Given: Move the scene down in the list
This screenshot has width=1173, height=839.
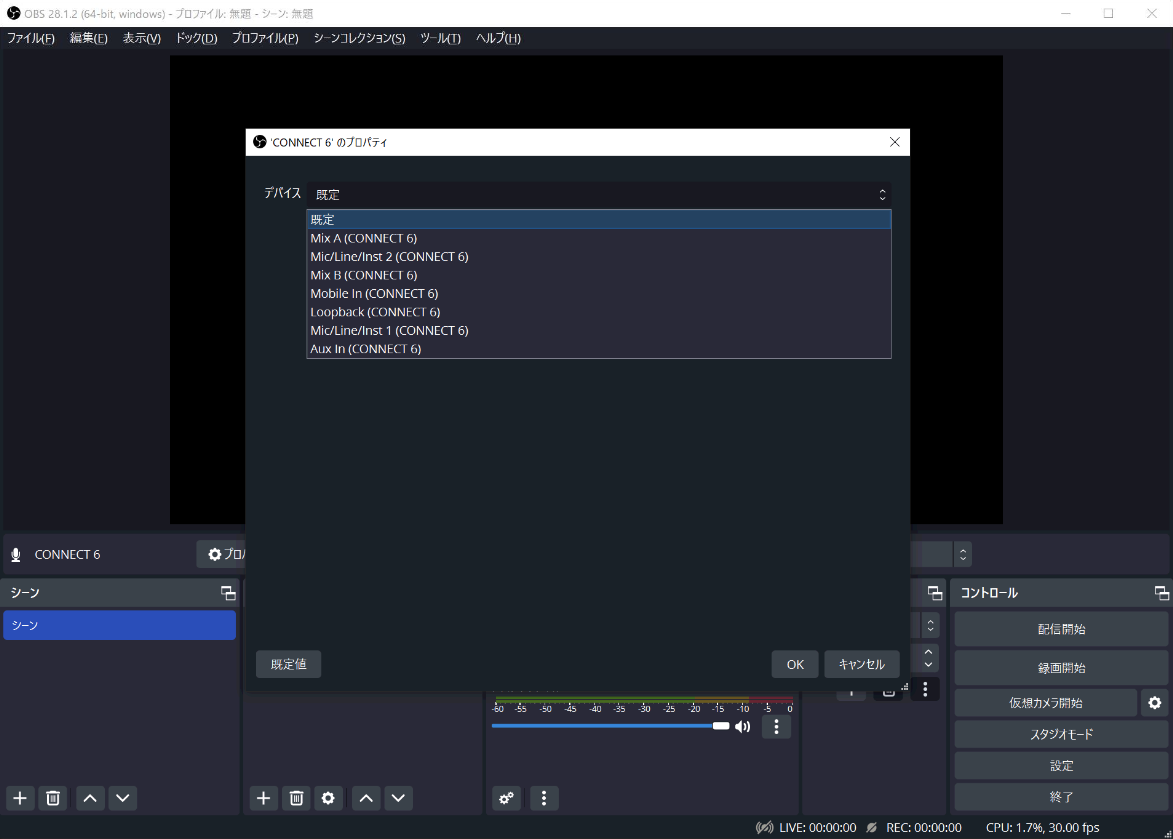Looking at the screenshot, I should click(x=123, y=798).
